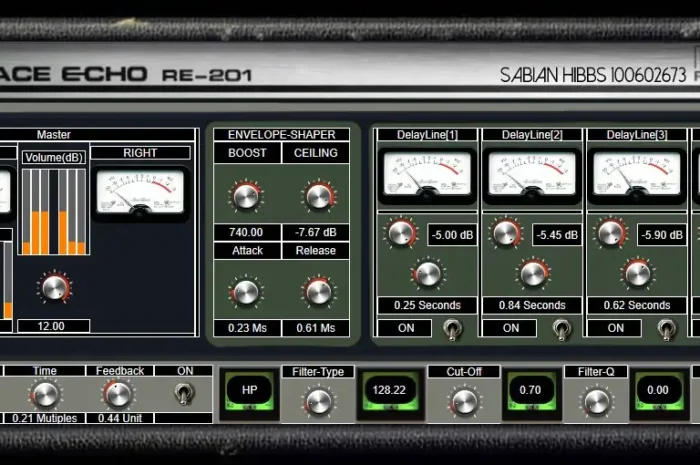
Task: Click the 128.22 cut-off value display
Action: [x=389, y=392]
